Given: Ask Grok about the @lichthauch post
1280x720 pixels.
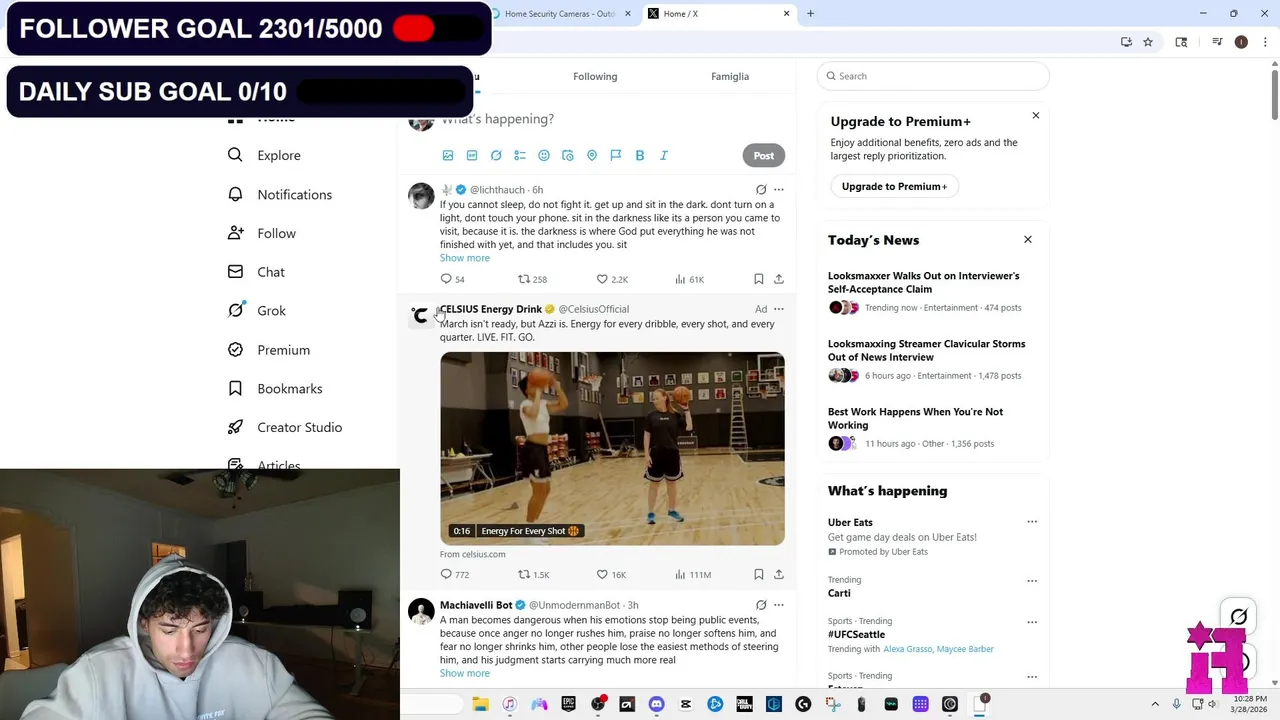Looking at the screenshot, I should (x=761, y=189).
